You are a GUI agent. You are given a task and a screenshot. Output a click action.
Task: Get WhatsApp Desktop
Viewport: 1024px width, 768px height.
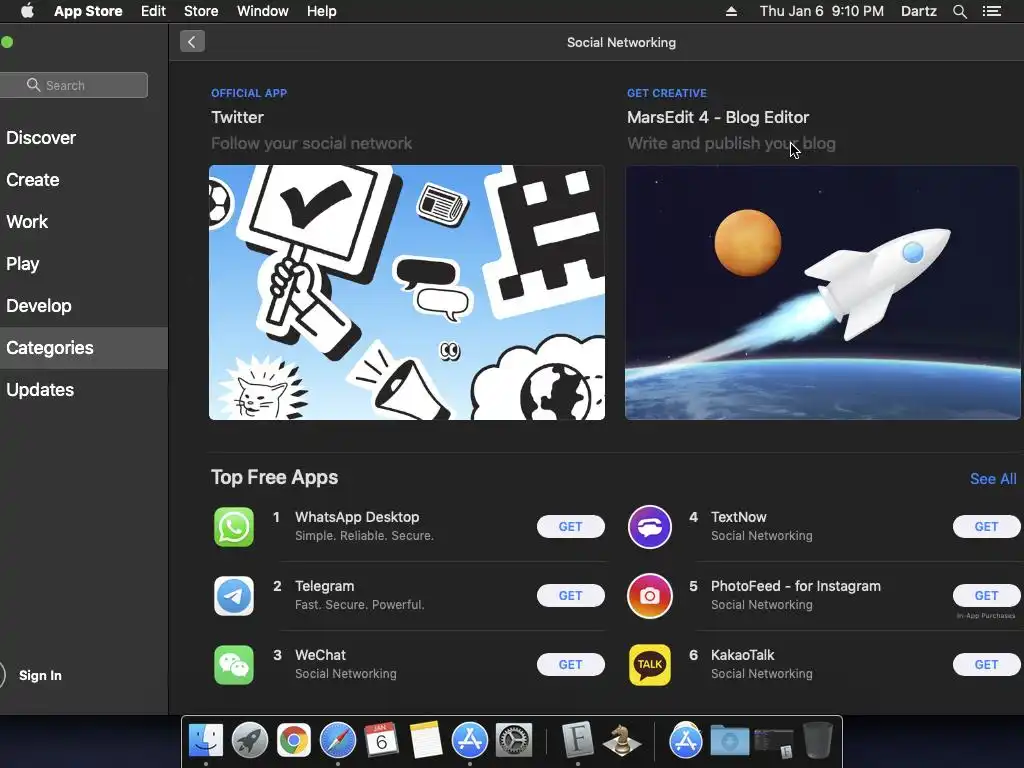(x=571, y=526)
